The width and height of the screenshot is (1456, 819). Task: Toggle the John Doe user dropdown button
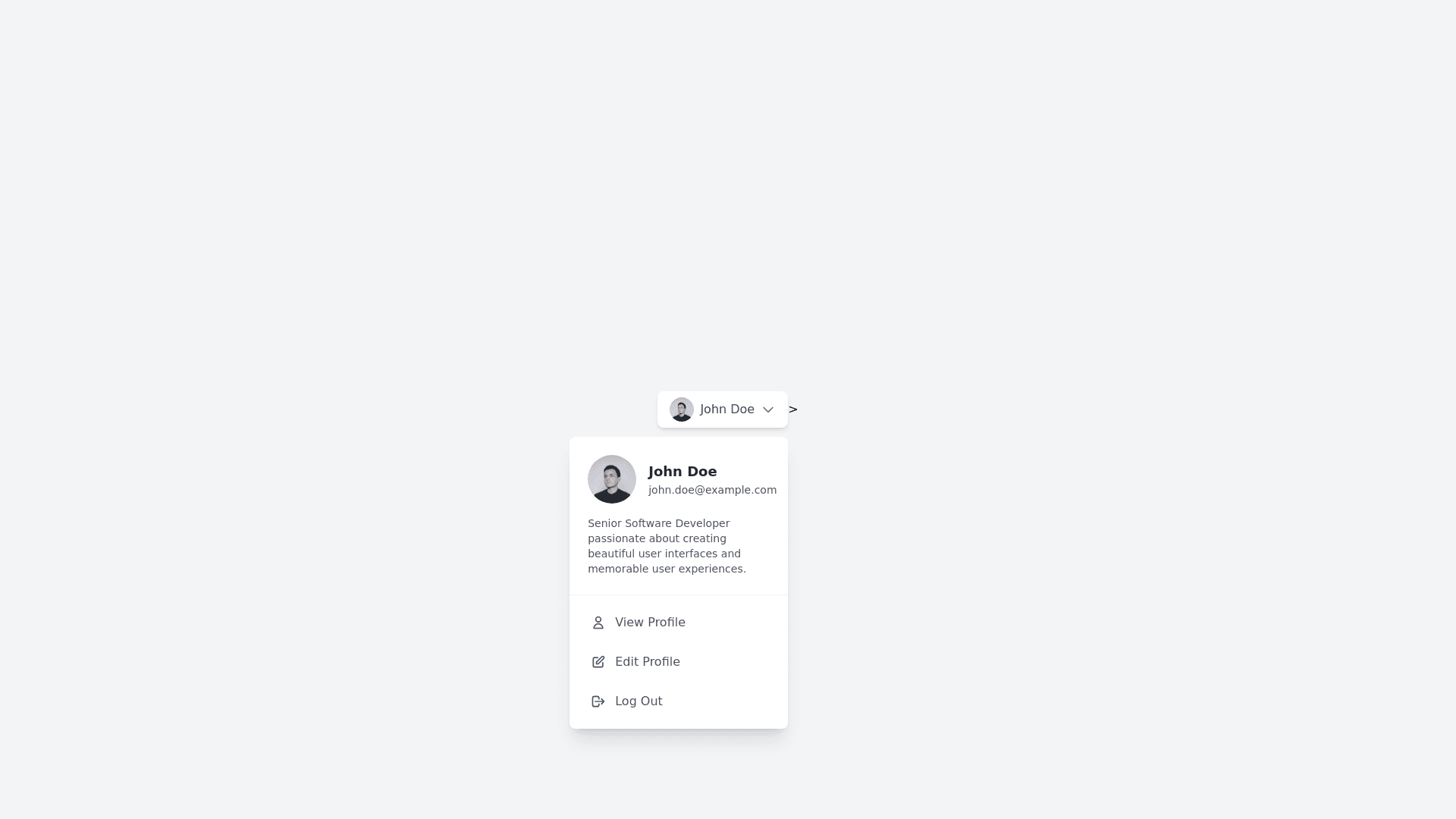tap(722, 409)
